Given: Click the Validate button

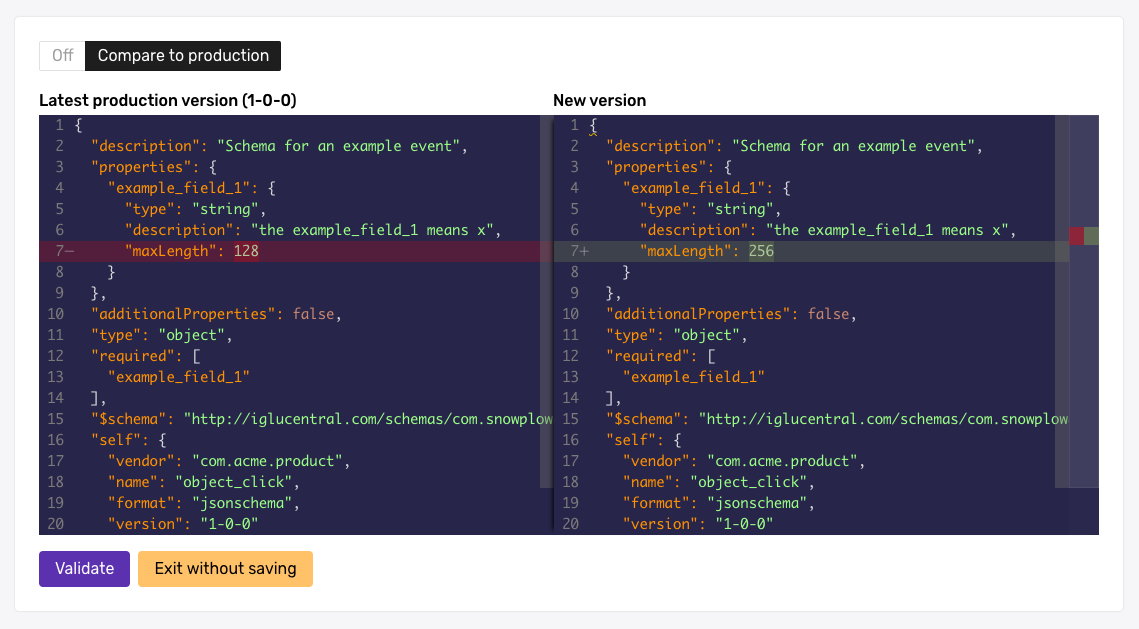Looking at the screenshot, I should coord(84,568).
